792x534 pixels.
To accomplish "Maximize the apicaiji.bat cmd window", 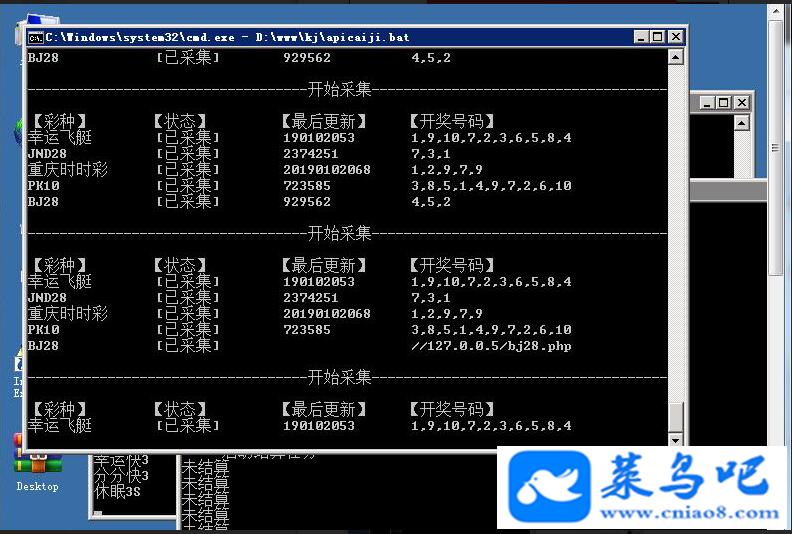I will click(x=658, y=37).
